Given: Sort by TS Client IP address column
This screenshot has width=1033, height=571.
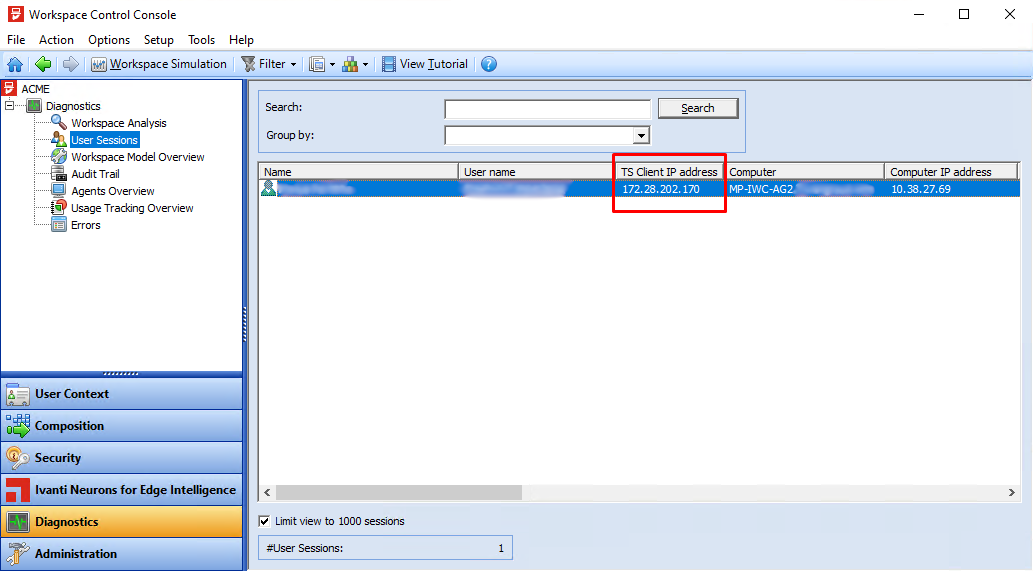Looking at the screenshot, I should [x=669, y=172].
